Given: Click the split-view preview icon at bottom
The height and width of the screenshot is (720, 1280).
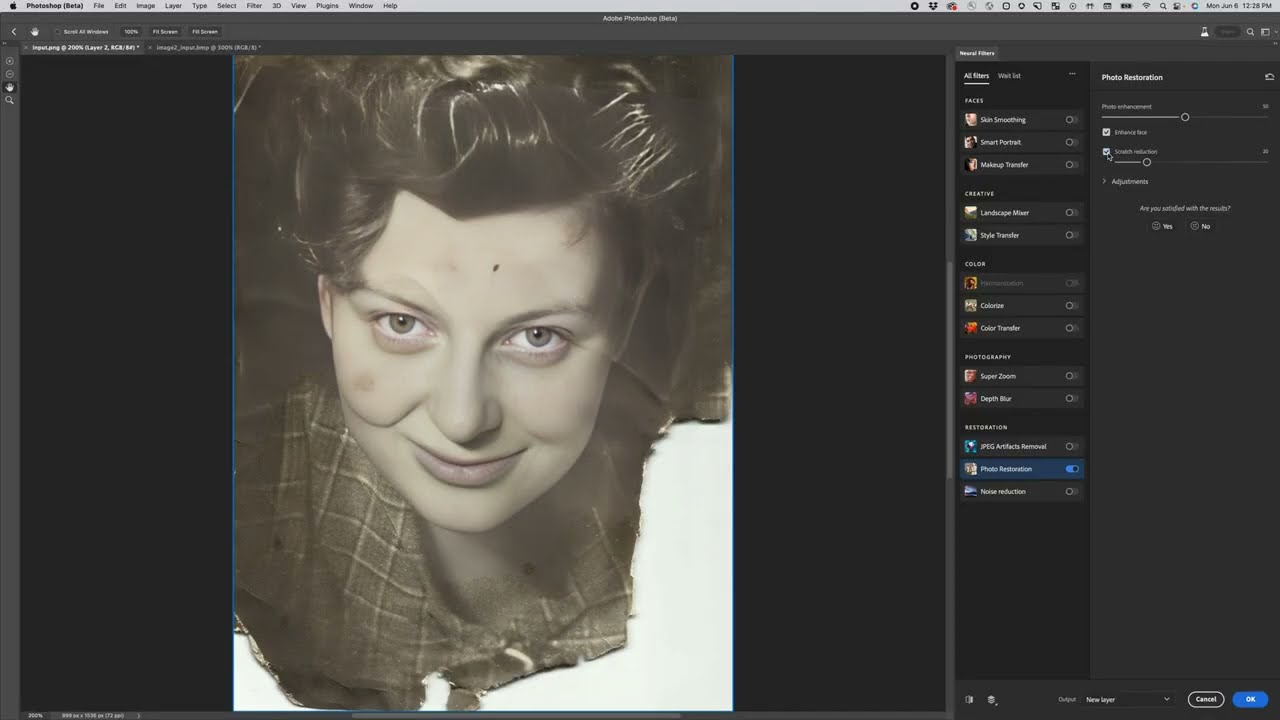Looking at the screenshot, I should coord(969,699).
